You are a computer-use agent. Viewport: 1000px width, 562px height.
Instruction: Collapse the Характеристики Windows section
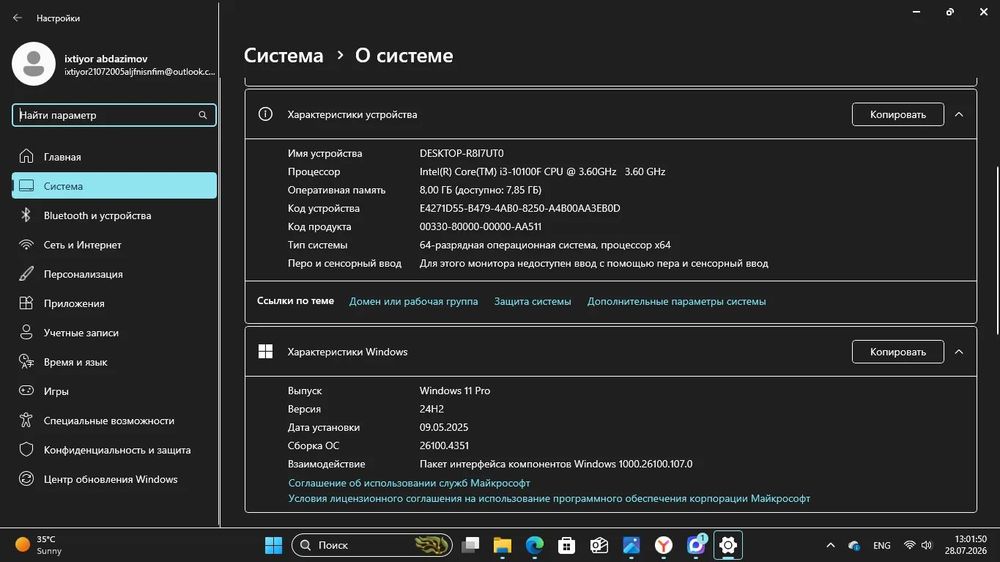[959, 351]
